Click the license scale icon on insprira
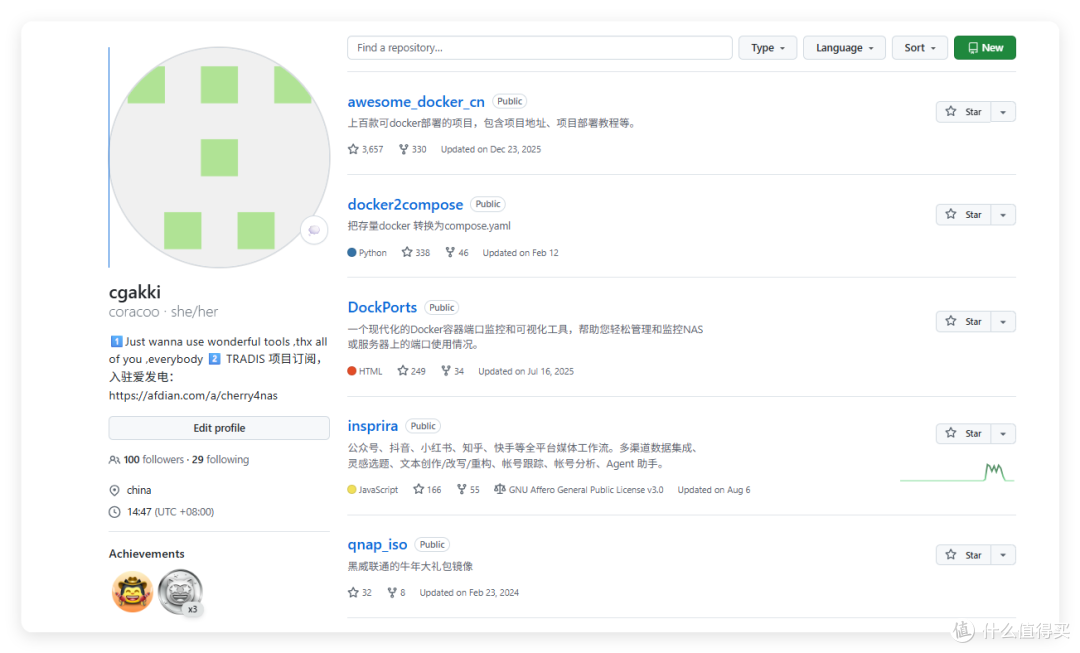This screenshot has width=1080, height=653. (x=499, y=489)
